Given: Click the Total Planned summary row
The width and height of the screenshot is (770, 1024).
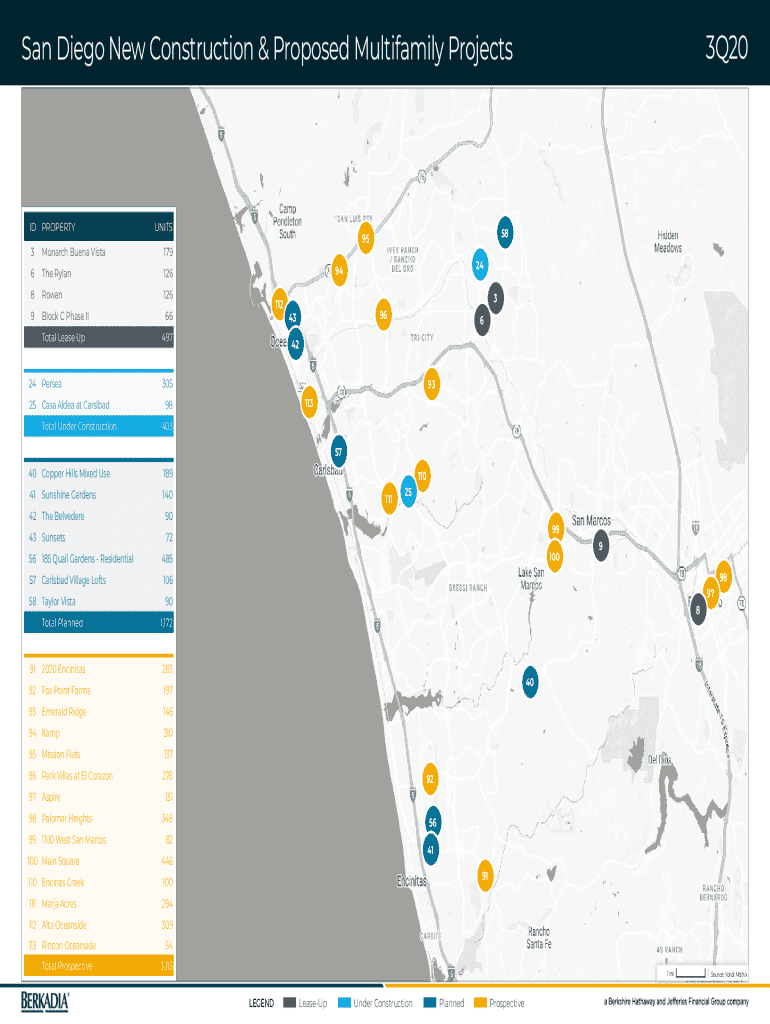Looking at the screenshot, I should pos(99,623).
